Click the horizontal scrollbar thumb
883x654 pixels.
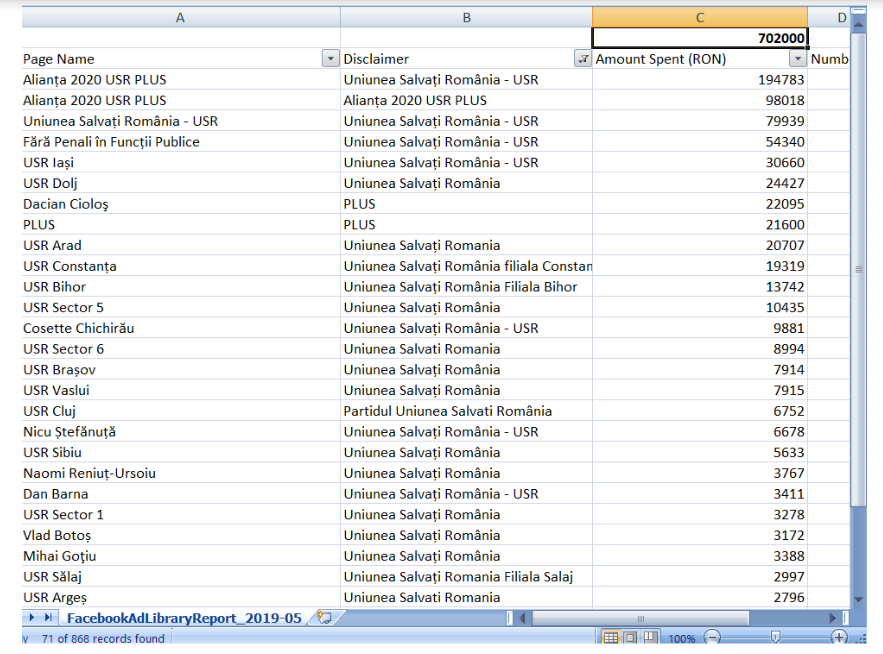(x=640, y=618)
